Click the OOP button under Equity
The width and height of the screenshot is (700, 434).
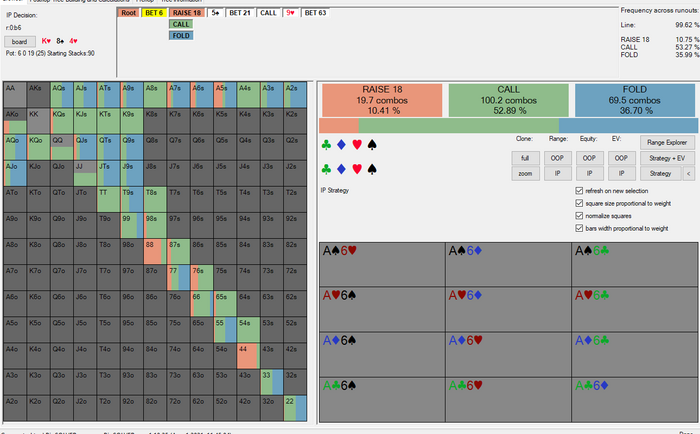click(x=589, y=158)
